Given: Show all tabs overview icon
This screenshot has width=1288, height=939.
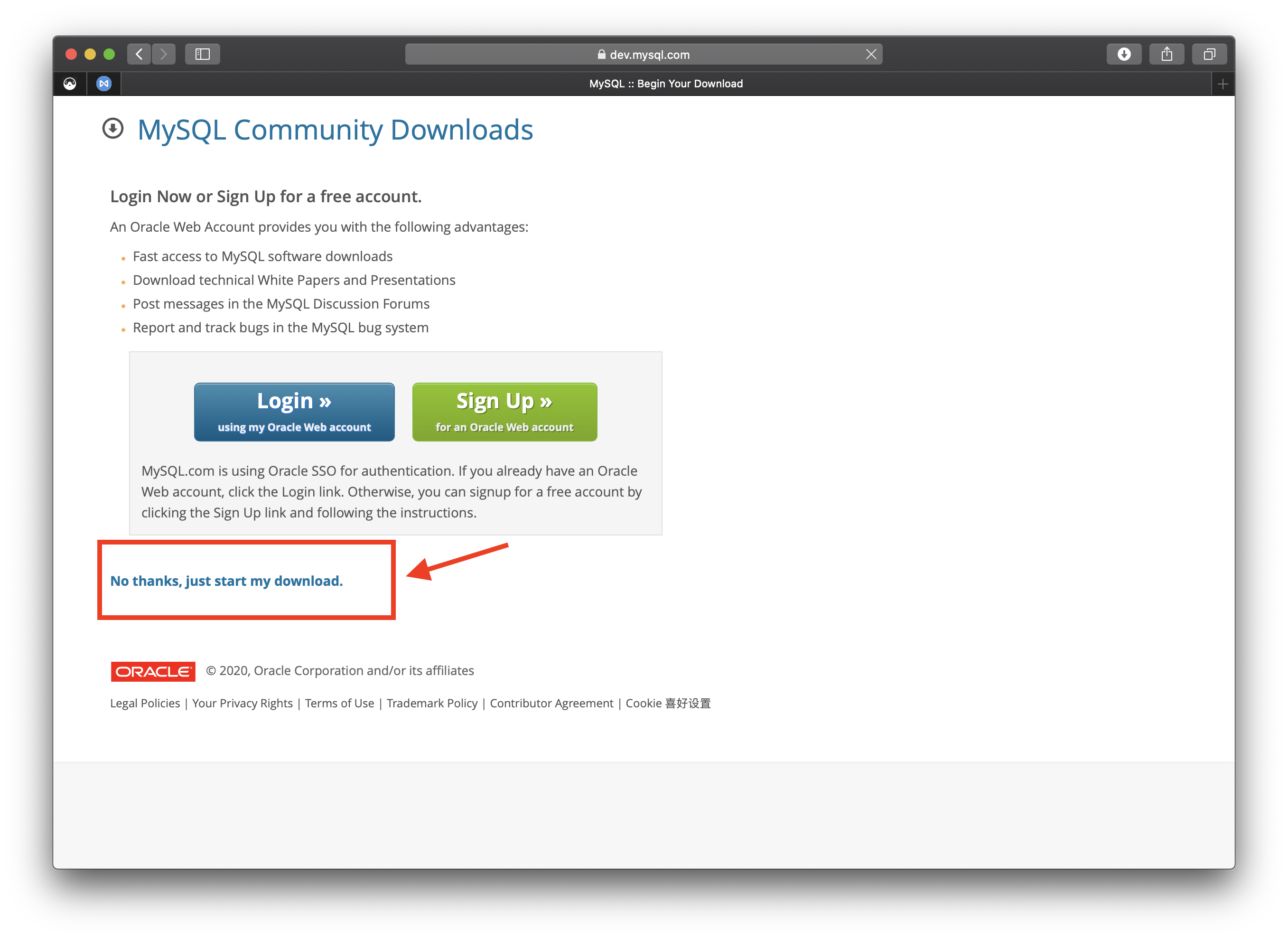Looking at the screenshot, I should tap(1209, 54).
